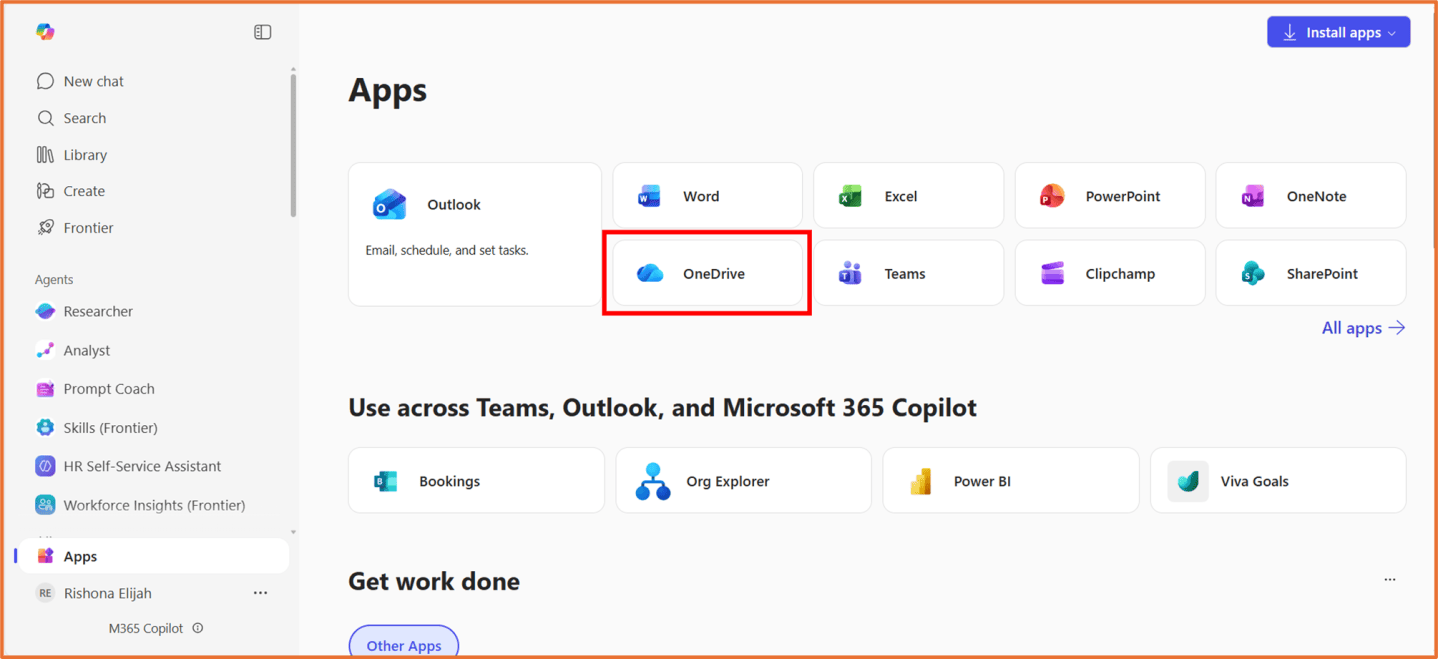1438x659 pixels.
Task: Click the Researcher agent icon
Action: click(45, 311)
